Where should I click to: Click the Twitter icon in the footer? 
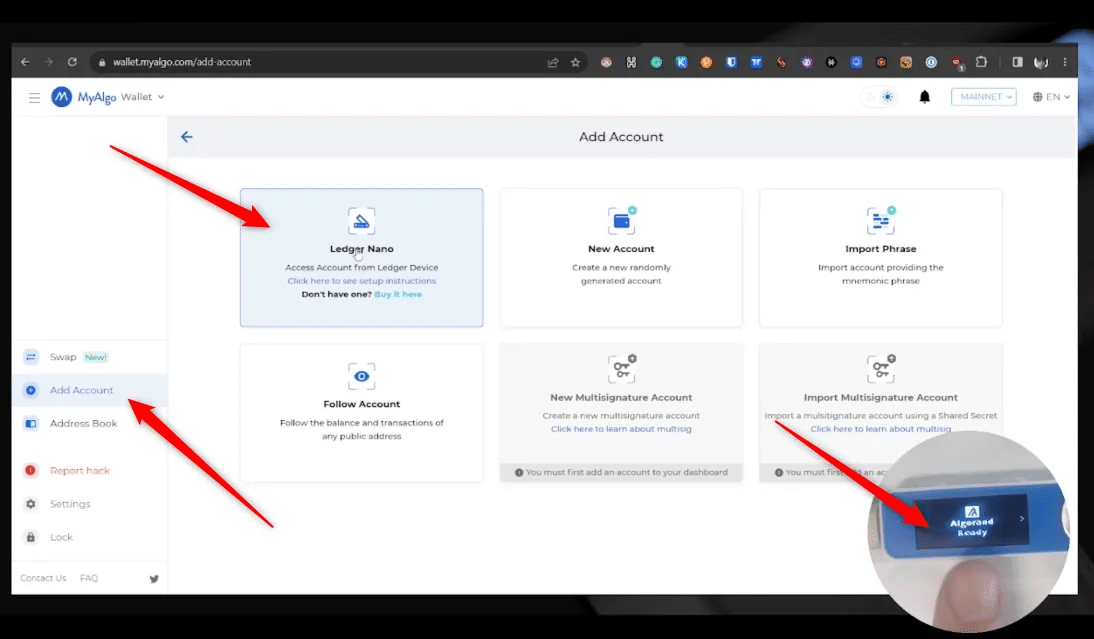152,578
